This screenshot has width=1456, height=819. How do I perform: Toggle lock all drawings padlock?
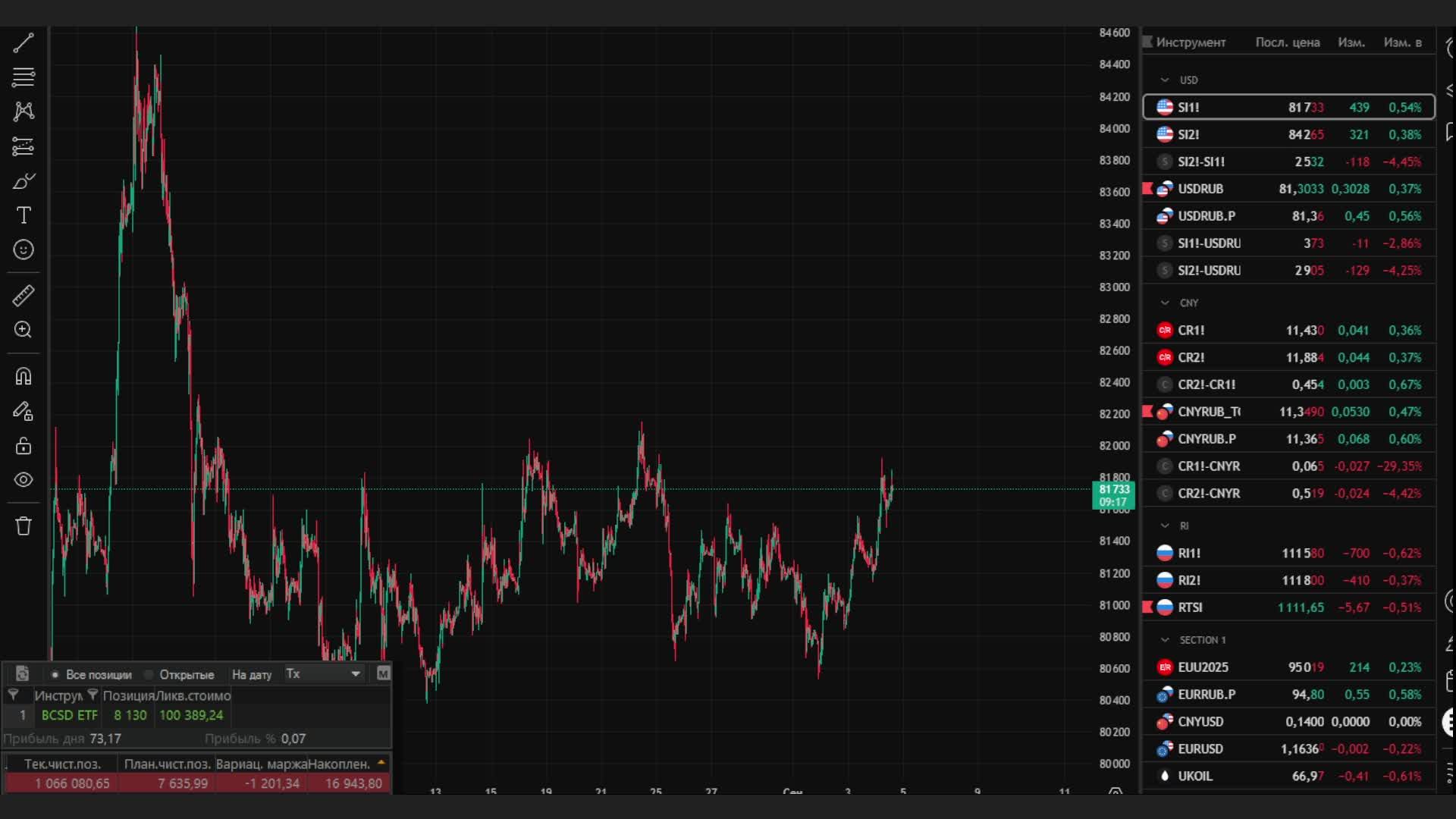tap(24, 446)
